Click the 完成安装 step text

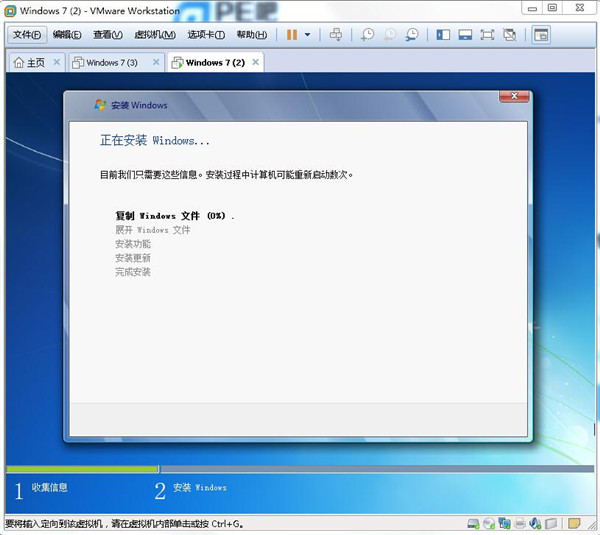coord(133,272)
